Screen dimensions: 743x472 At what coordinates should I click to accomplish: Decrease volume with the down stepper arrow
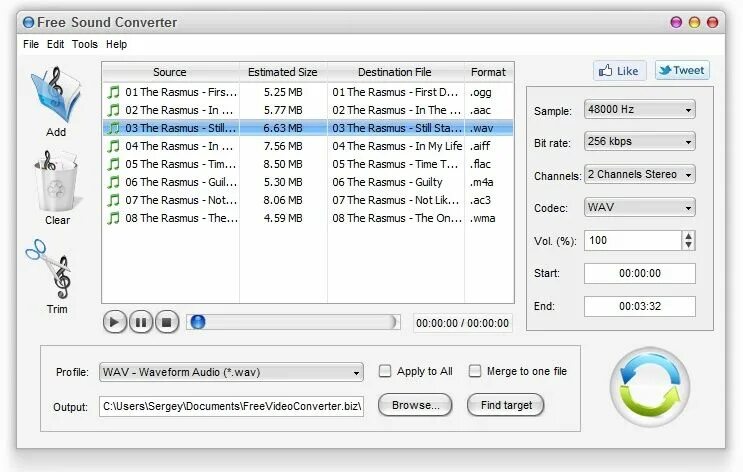click(689, 245)
